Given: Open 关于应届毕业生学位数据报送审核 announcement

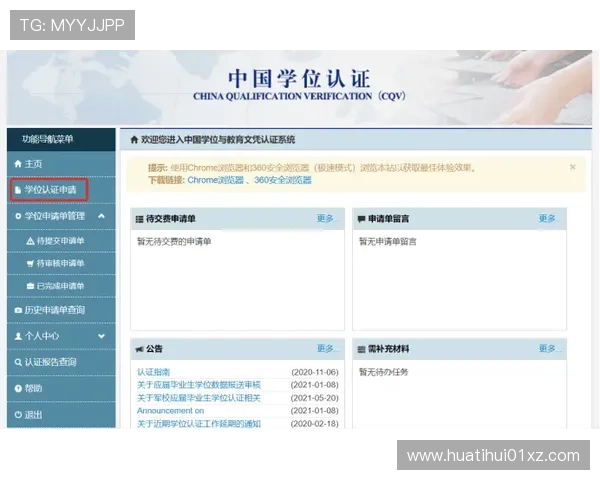Looking at the screenshot, I should tap(199, 385).
